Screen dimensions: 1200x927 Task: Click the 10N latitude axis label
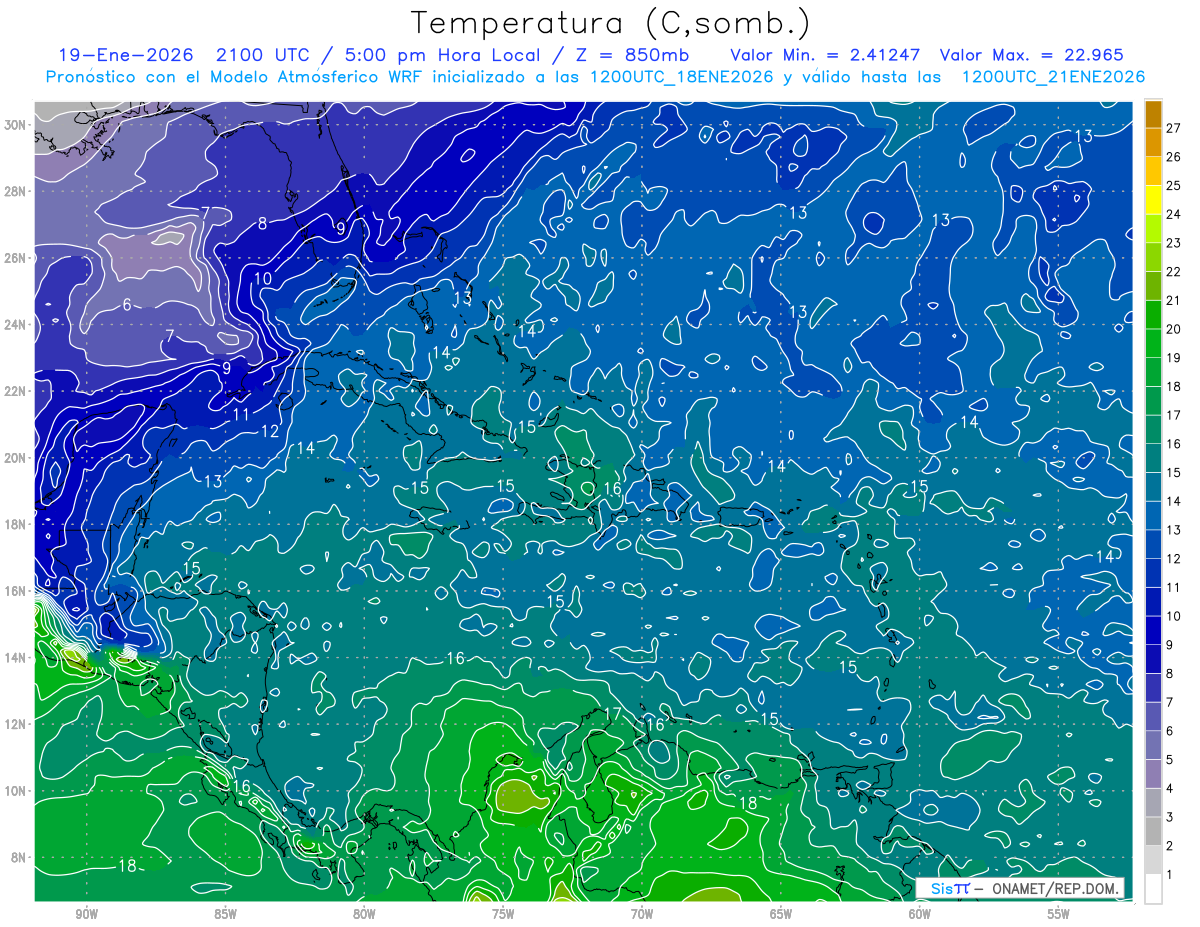(x=15, y=791)
